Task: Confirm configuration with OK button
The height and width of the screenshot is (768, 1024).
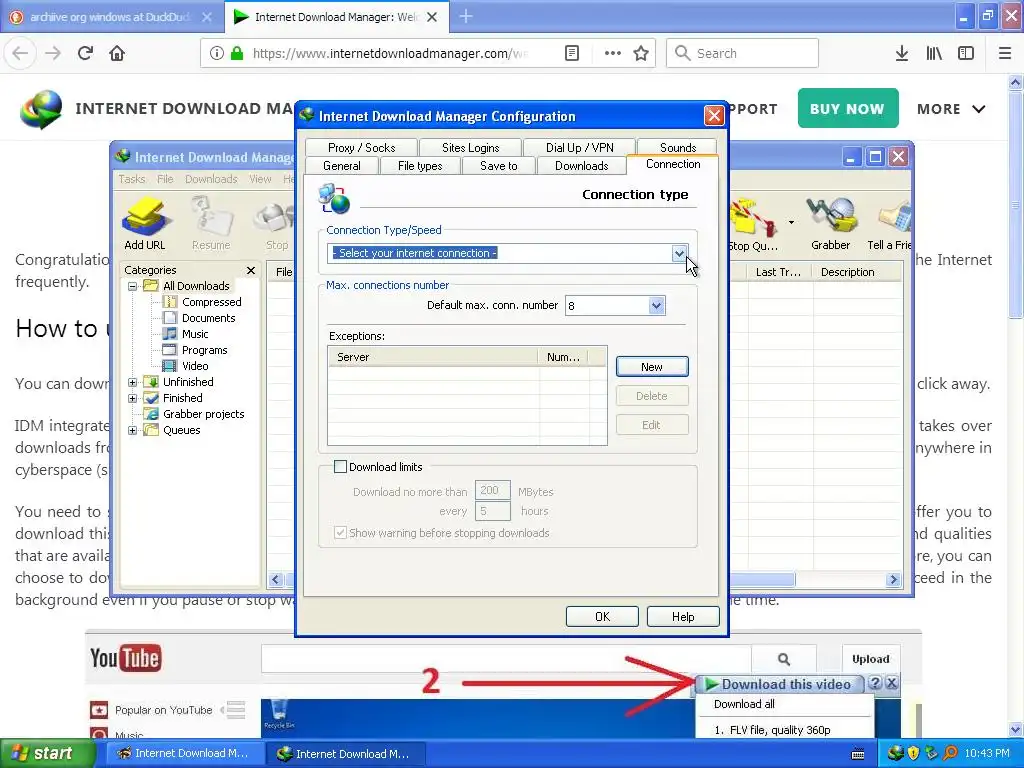Action: coord(602,616)
